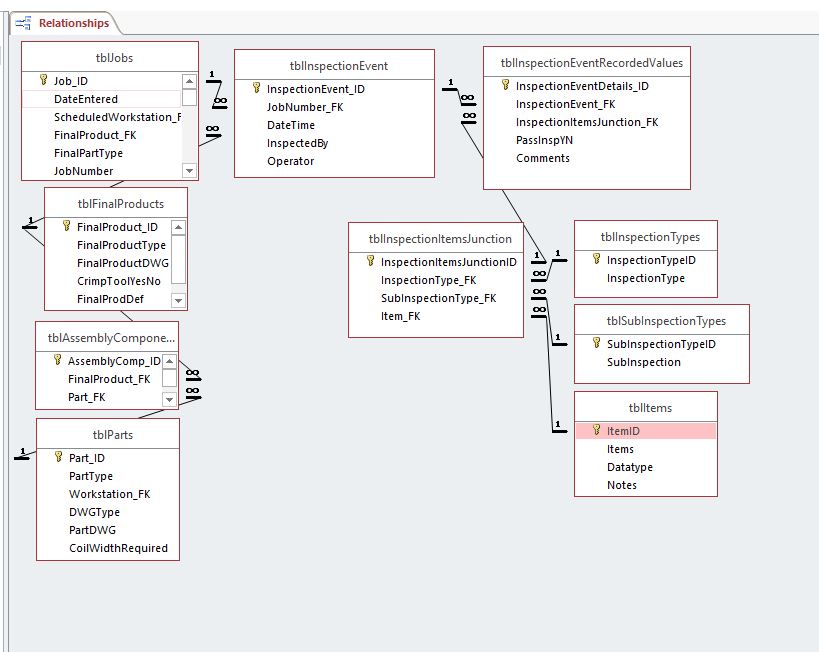Select the FinalProductDWG field
Screen dimensions: 819x652
click(123, 263)
